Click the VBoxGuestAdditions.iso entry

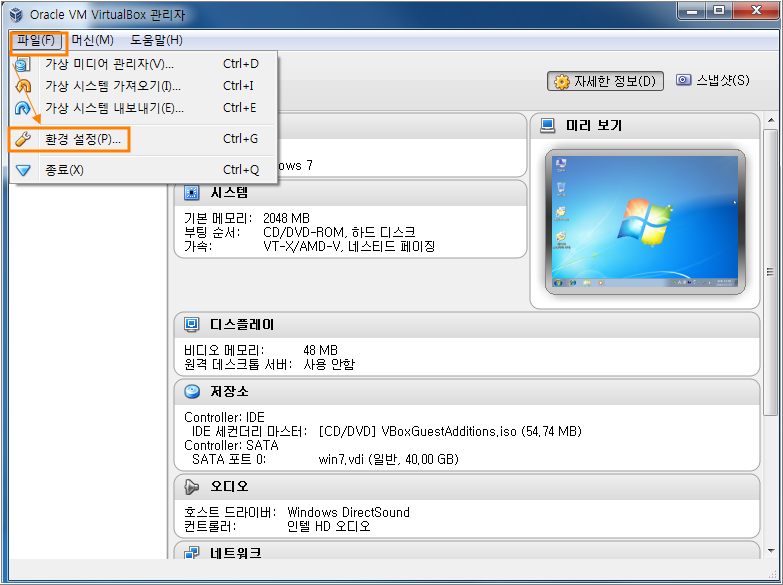coord(450,431)
